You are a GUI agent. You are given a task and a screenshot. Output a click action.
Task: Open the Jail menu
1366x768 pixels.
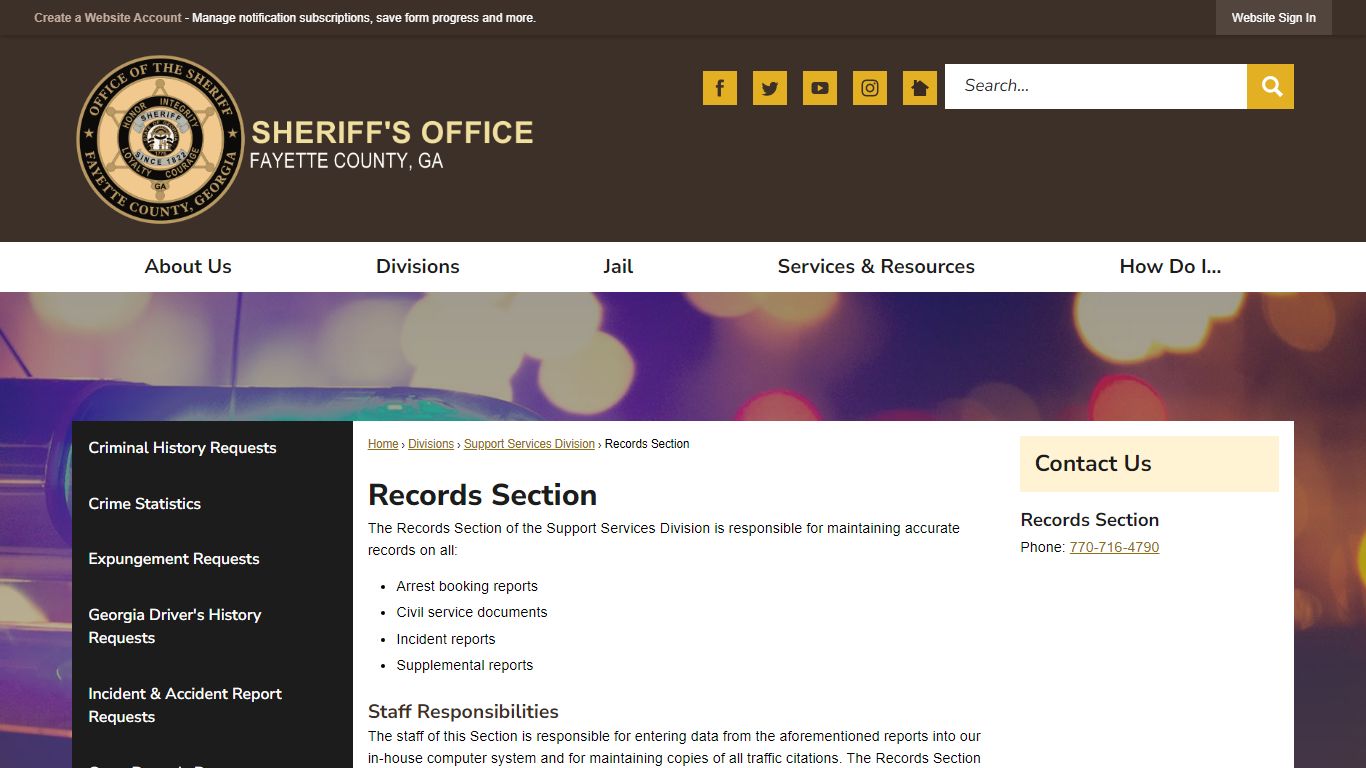[618, 266]
